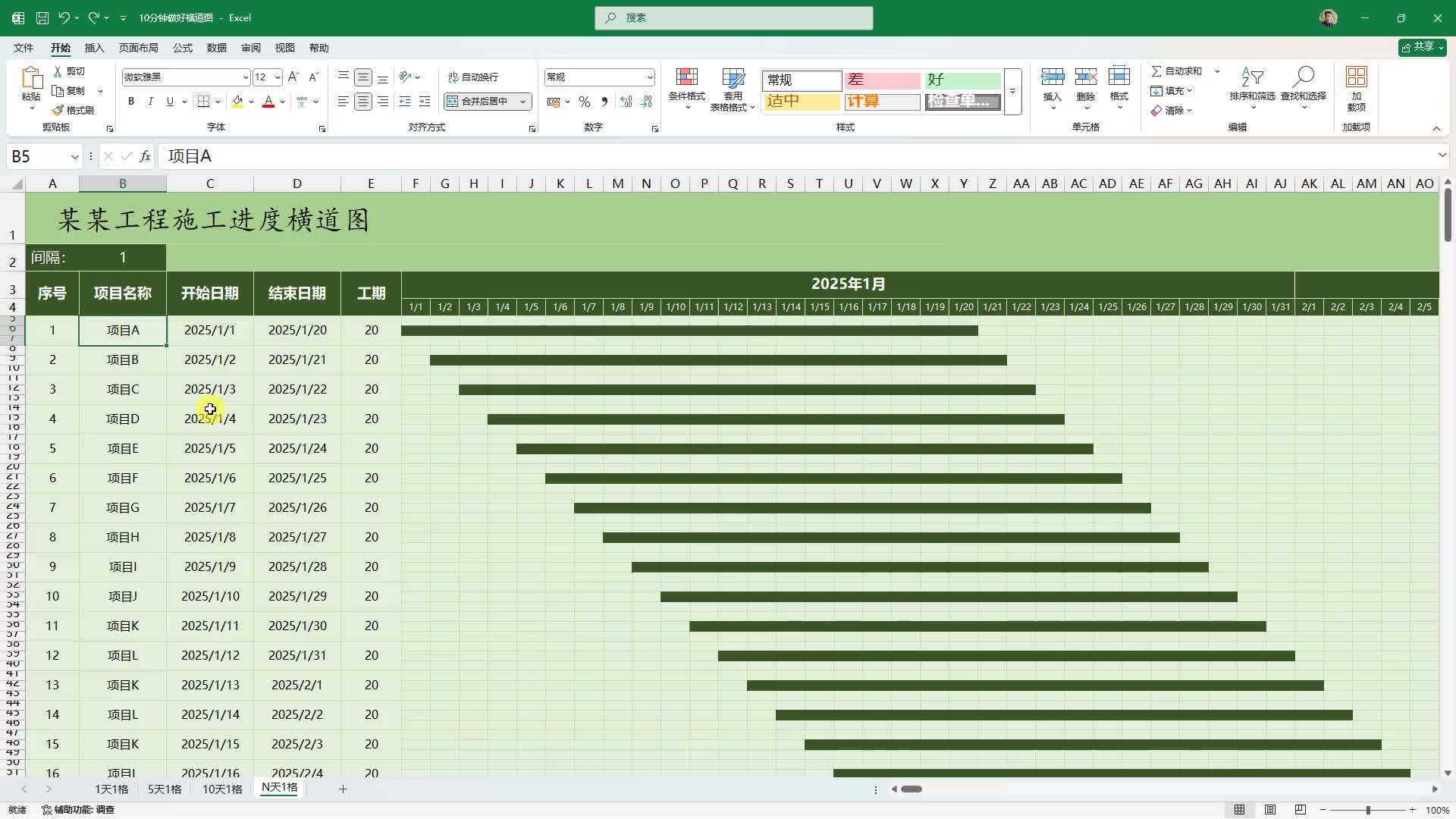Expand the number format dropdown
The image size is (1456, 819).
click(649, 77)
